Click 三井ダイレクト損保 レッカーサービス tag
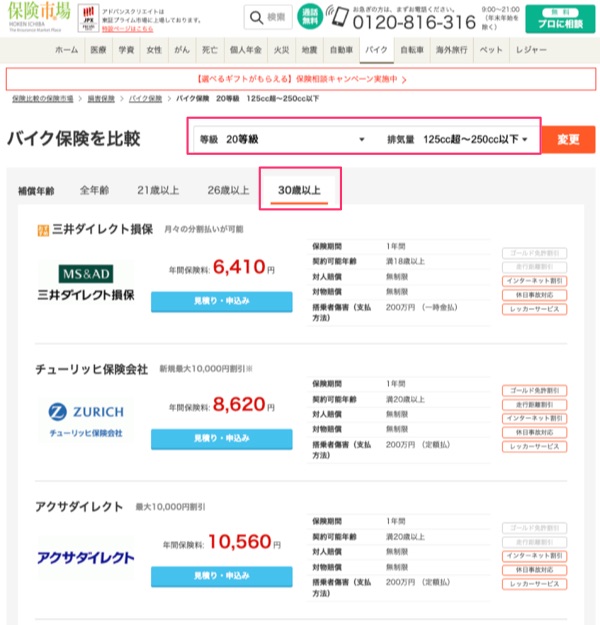This screenshot has height=625, width=600. [534, 309]
